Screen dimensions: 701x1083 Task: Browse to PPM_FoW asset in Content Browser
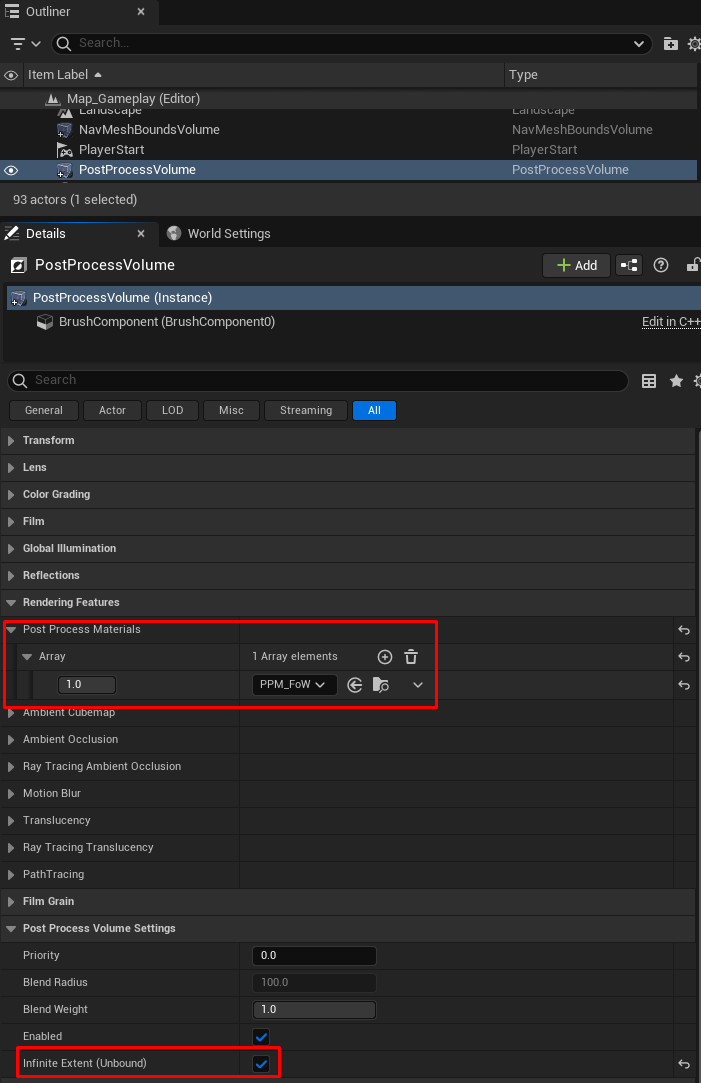point(380,685)
